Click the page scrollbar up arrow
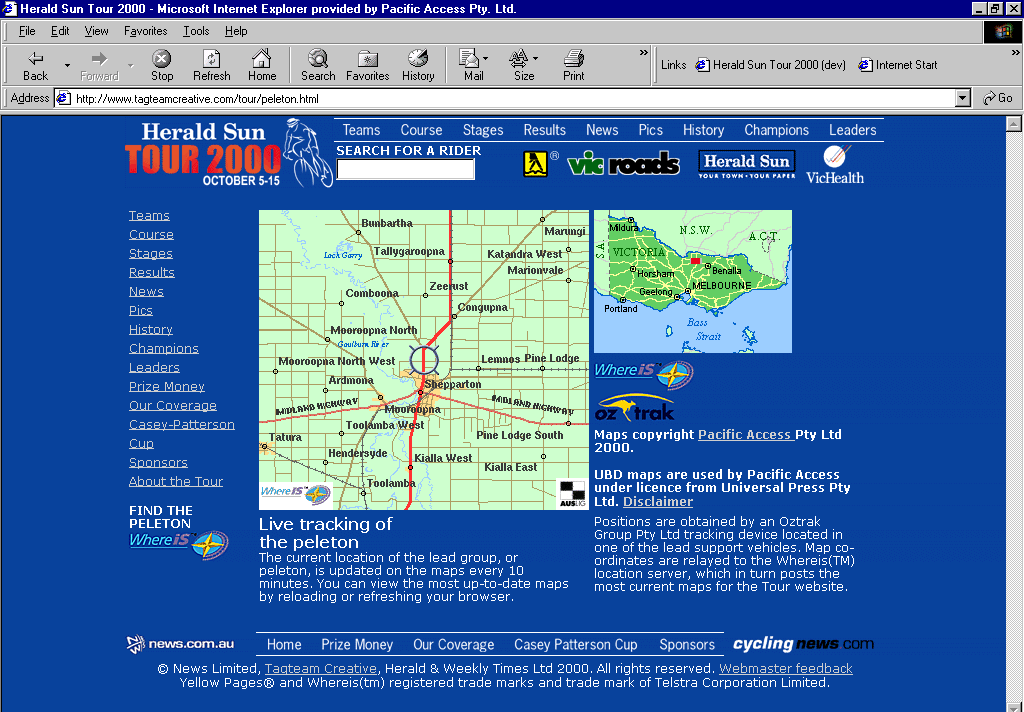The image size is (1024, 712). coord(1014,123)
